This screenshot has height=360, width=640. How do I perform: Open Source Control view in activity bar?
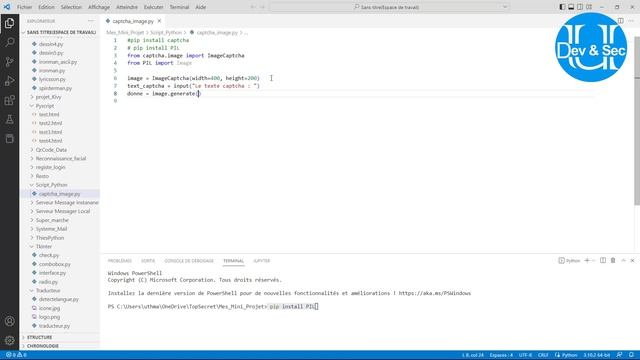(x=9, y=62)
